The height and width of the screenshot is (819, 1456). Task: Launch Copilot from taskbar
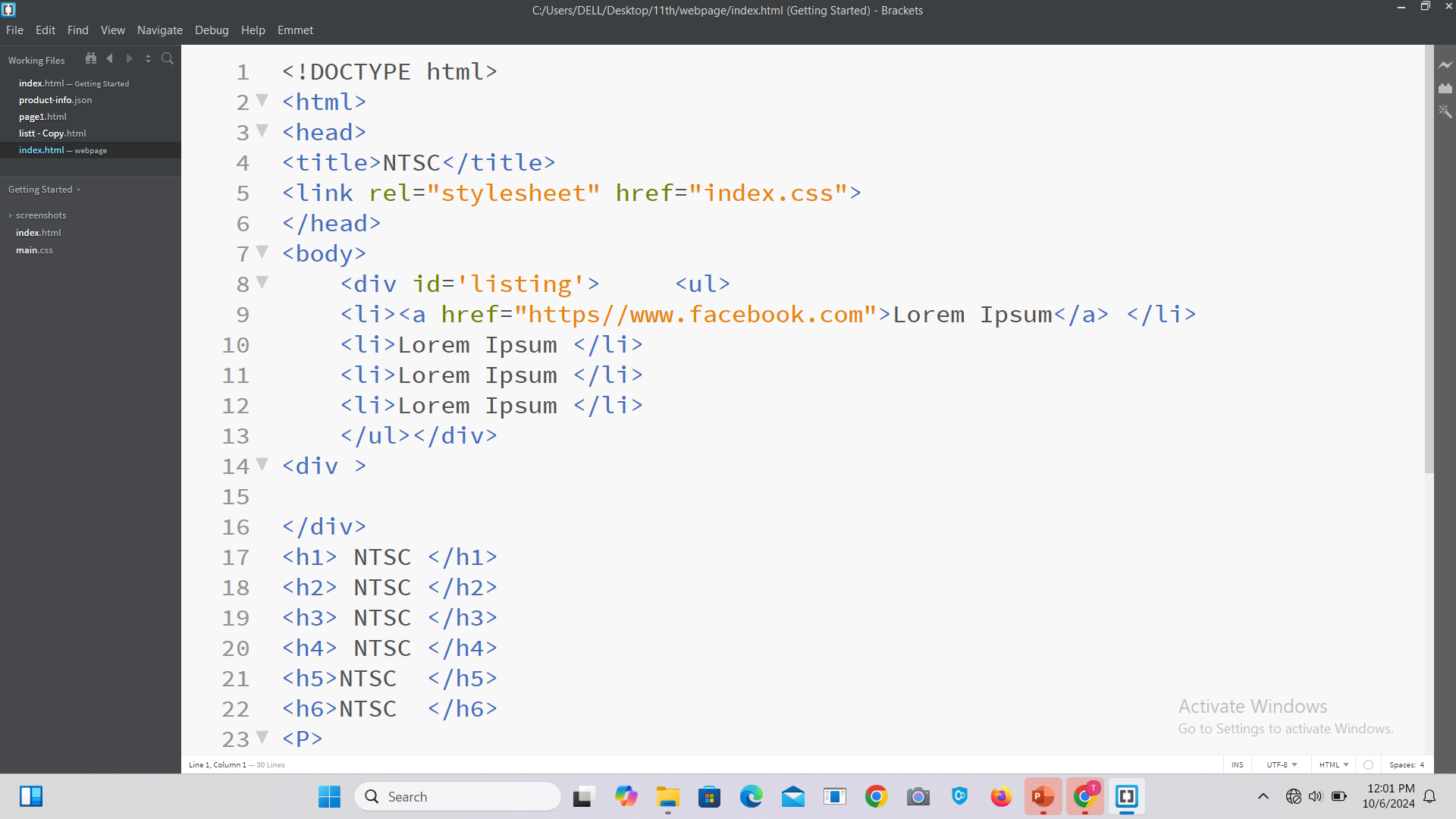click(626, 796)
